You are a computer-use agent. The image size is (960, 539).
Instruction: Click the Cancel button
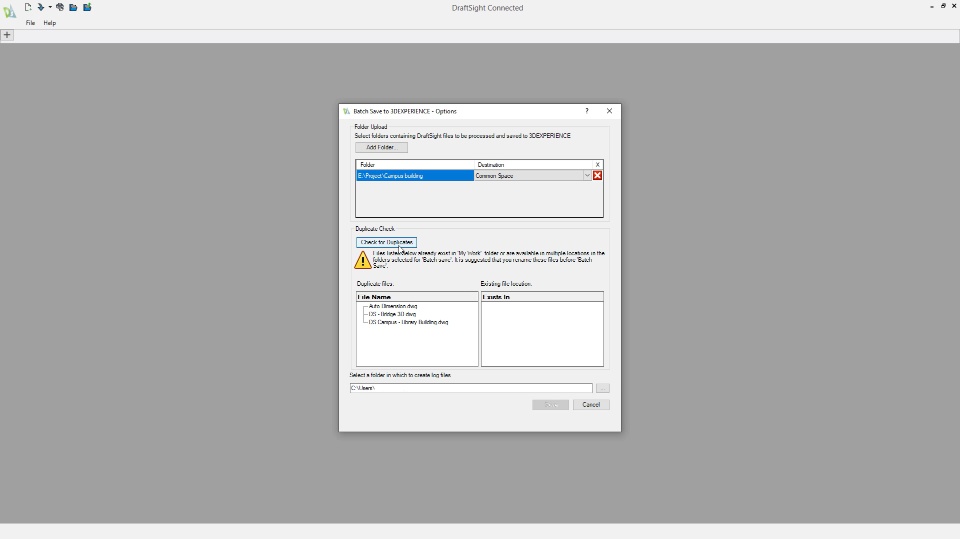591,405
